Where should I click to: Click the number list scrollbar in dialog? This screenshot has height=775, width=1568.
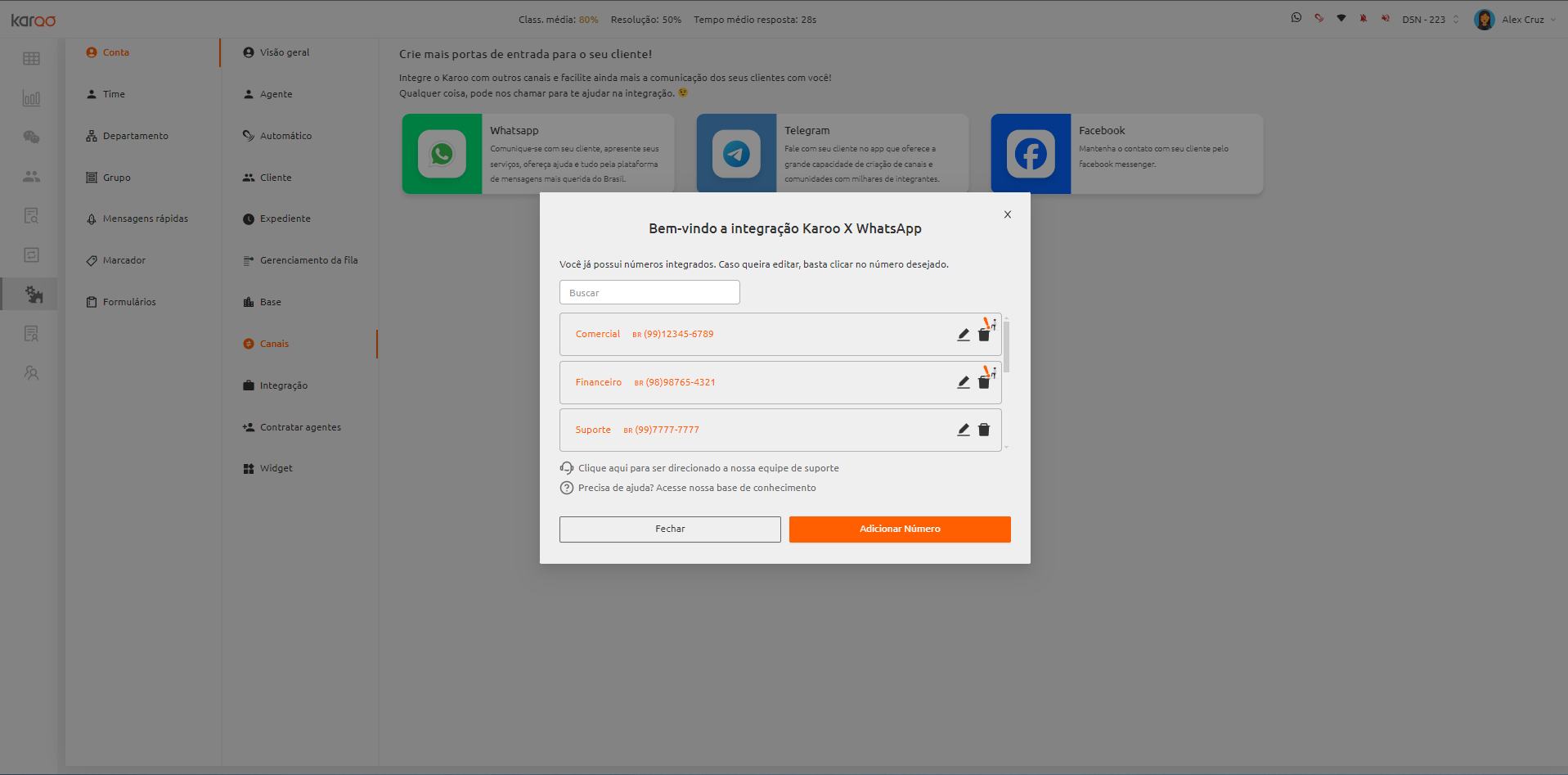click(1006, 346)
